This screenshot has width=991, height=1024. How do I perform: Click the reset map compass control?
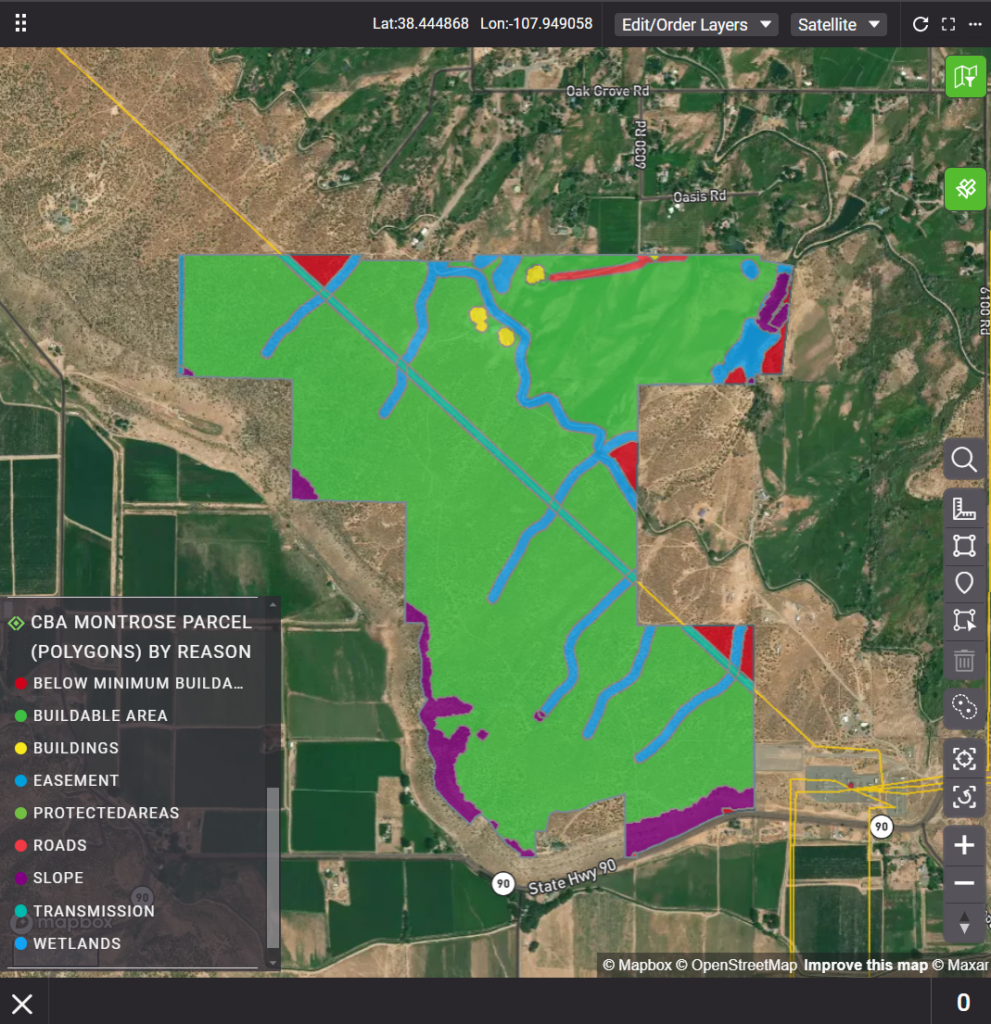click(964, 925)
